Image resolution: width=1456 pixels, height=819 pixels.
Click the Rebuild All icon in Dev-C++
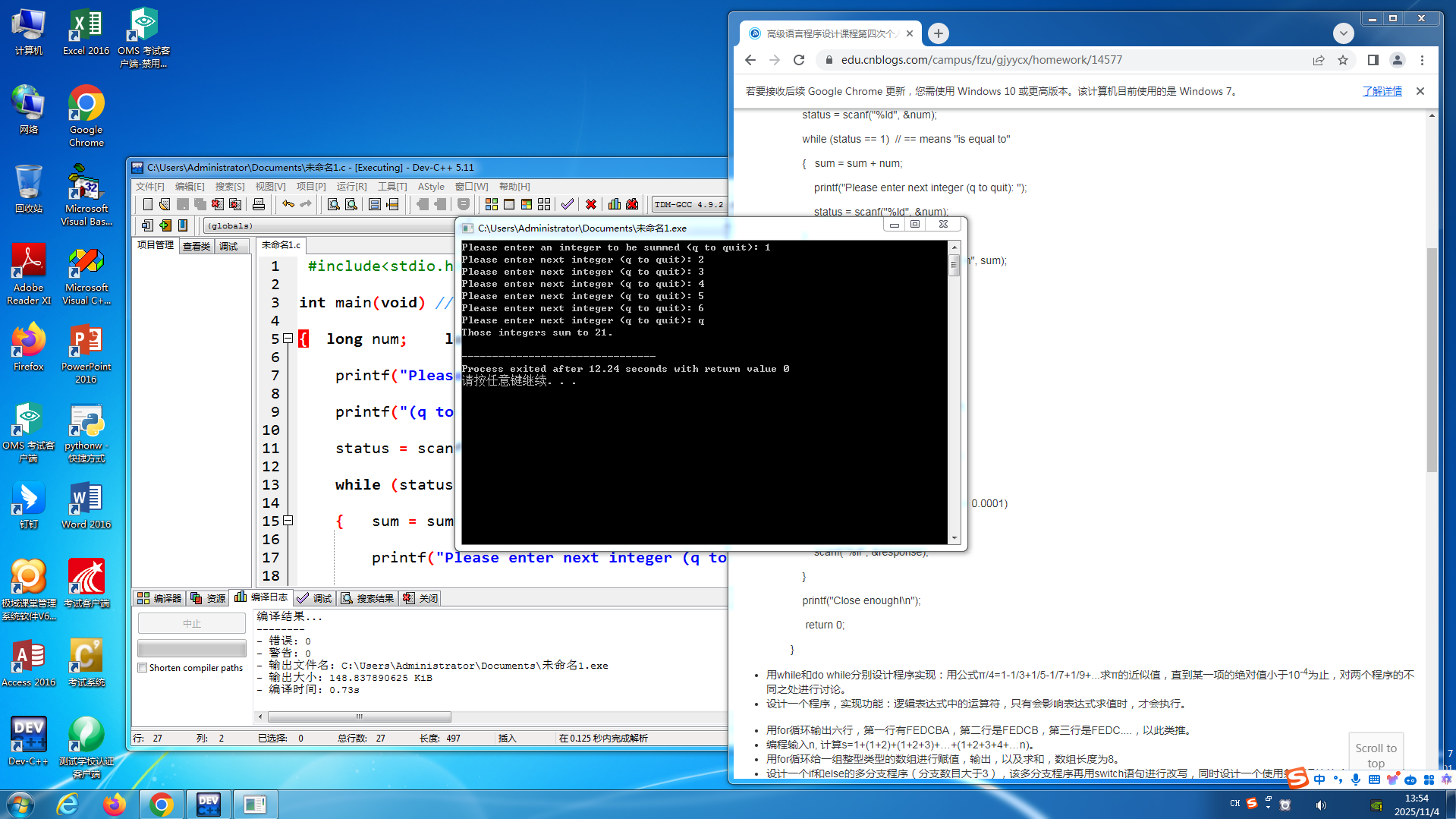pos(544,204)
